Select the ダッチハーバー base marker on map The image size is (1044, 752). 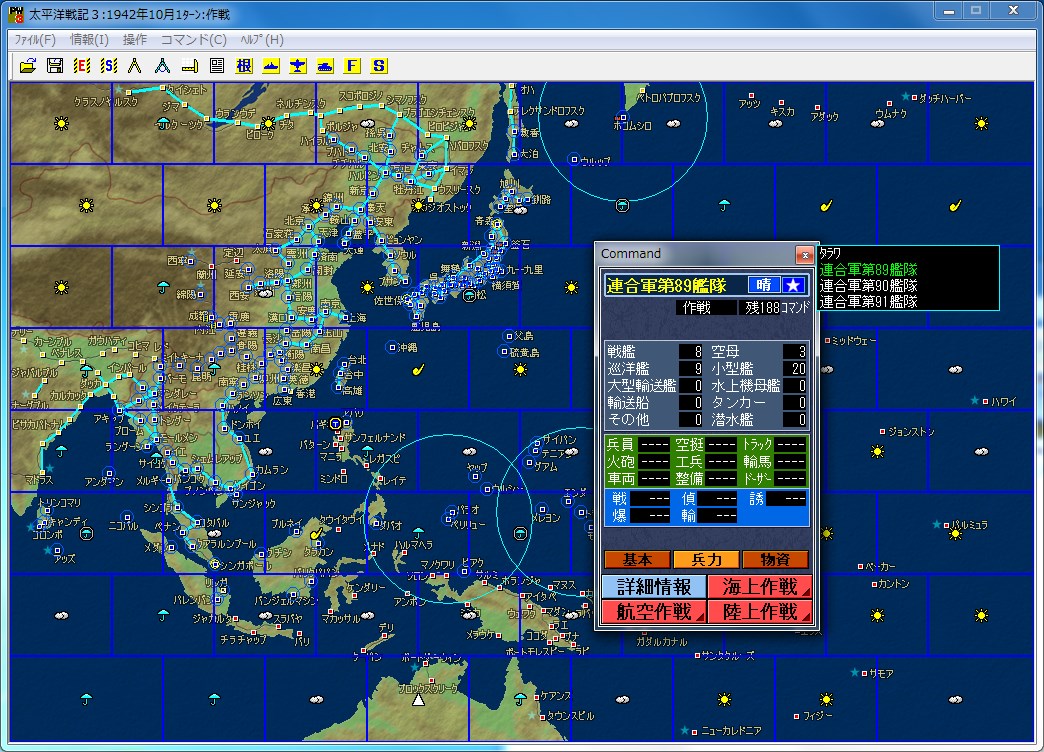(915, 98)
